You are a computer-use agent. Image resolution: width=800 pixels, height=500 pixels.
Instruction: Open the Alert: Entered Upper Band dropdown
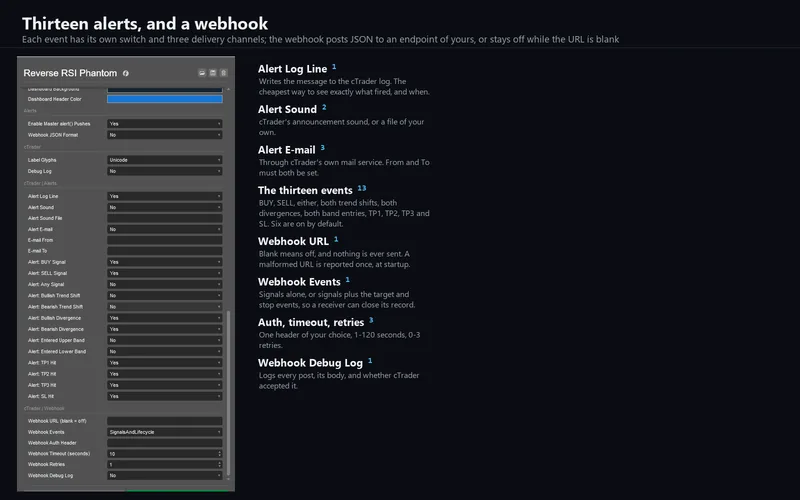(165, 340)
